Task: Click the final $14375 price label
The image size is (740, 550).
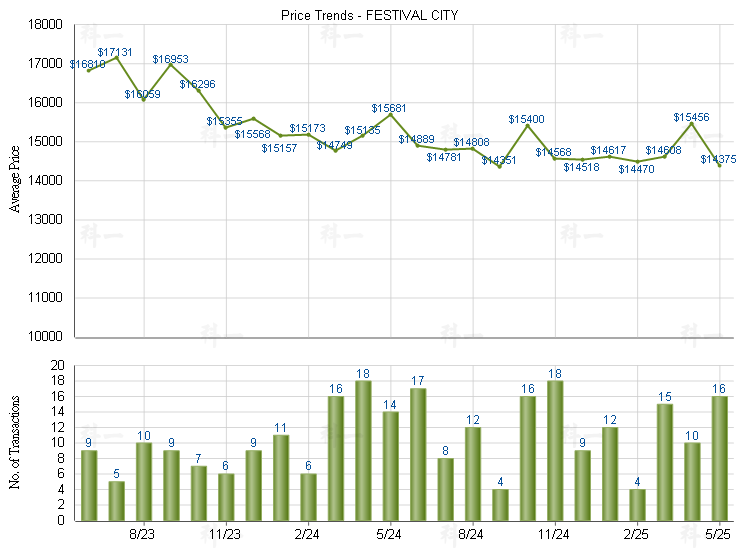Action: pos(718,159)
